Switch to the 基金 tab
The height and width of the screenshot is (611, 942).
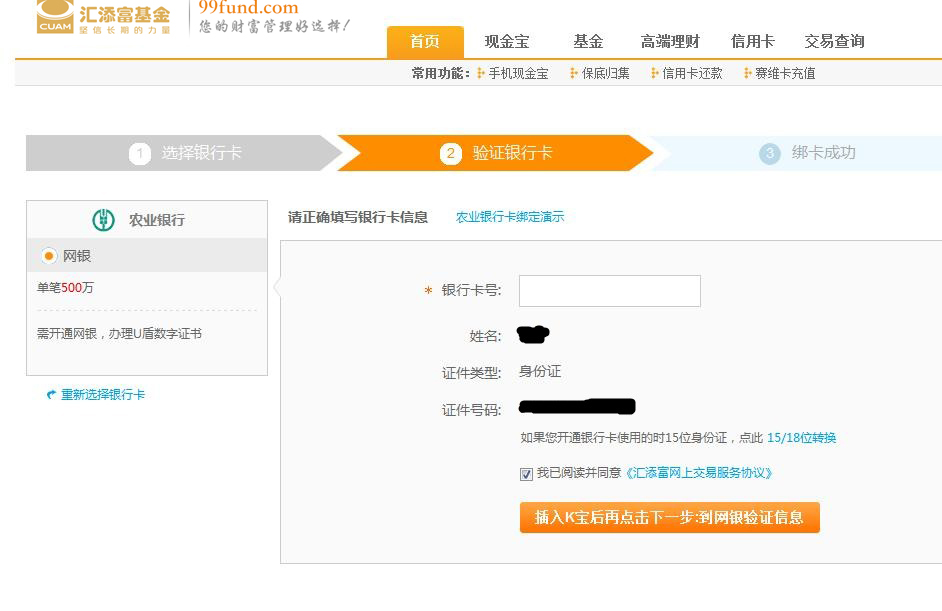[588, 42]
